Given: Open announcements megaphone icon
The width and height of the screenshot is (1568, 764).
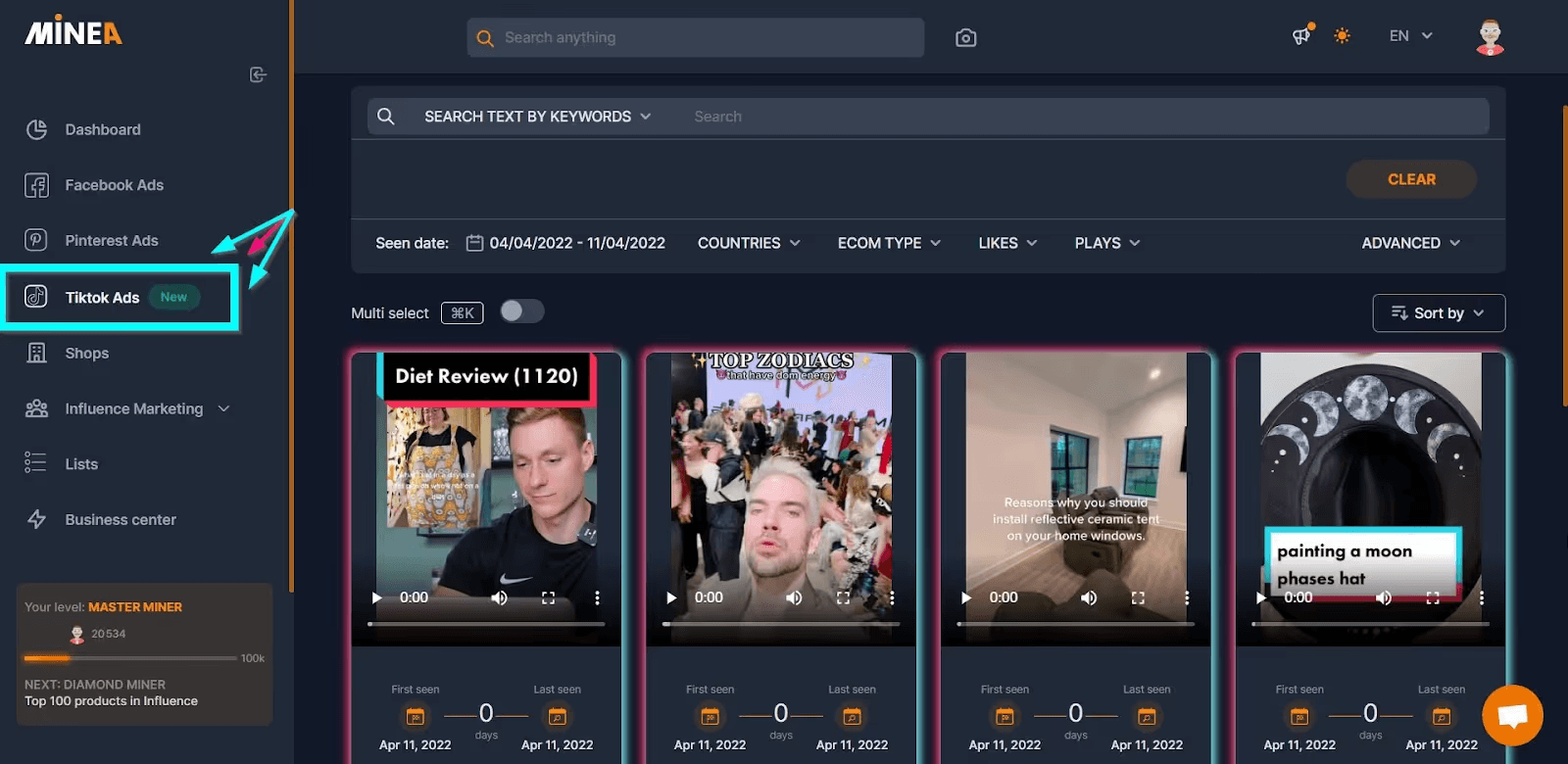Looking at the screenshot, I should (x=1301, y=35).
